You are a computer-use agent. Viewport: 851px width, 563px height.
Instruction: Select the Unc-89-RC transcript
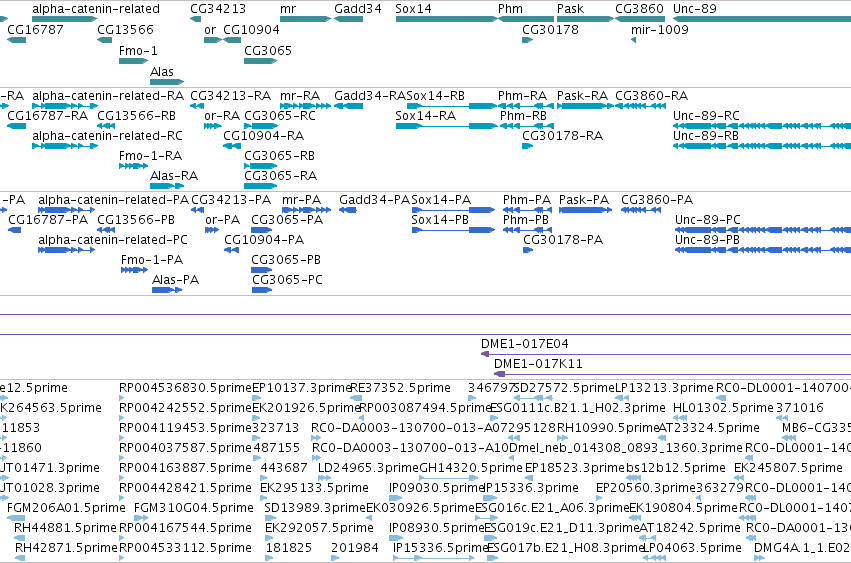click(x=762, y=126)
